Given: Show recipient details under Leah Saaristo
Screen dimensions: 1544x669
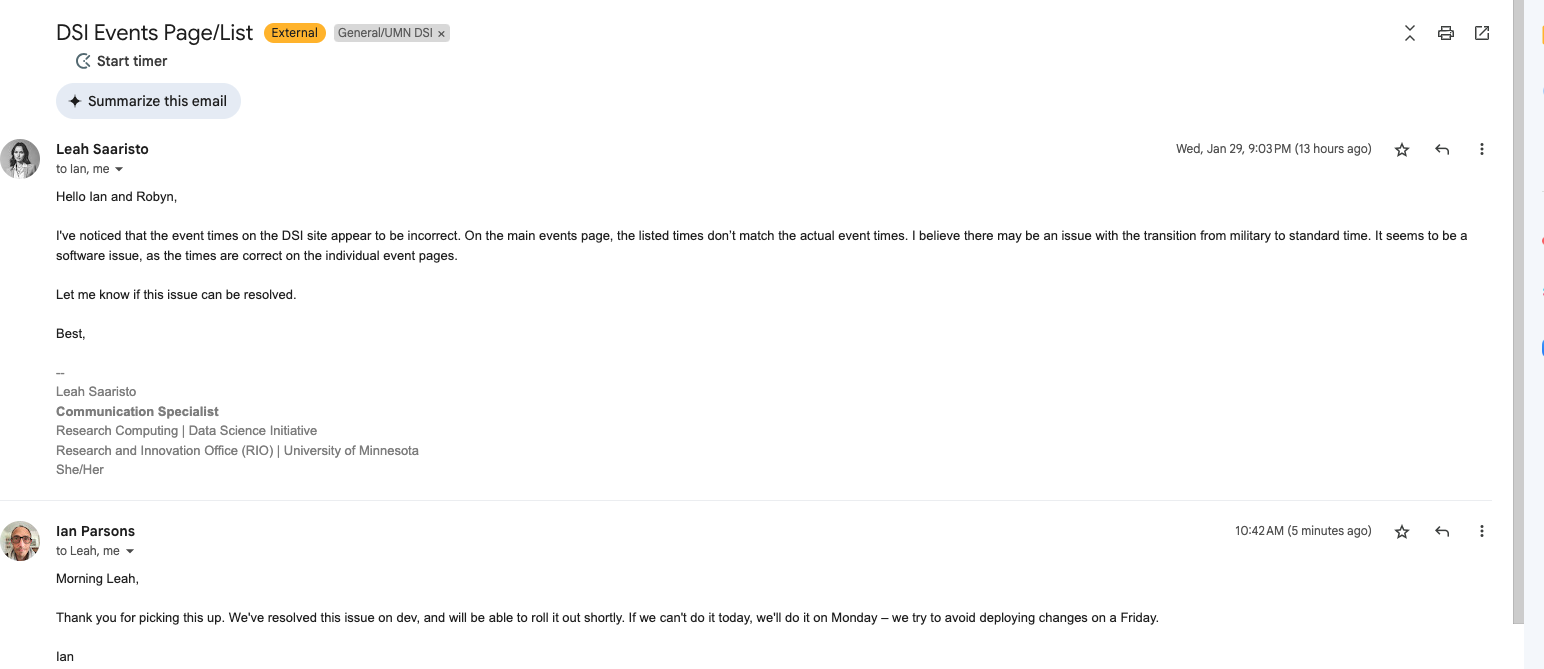Looking at the screenshot, I should 119,170.
